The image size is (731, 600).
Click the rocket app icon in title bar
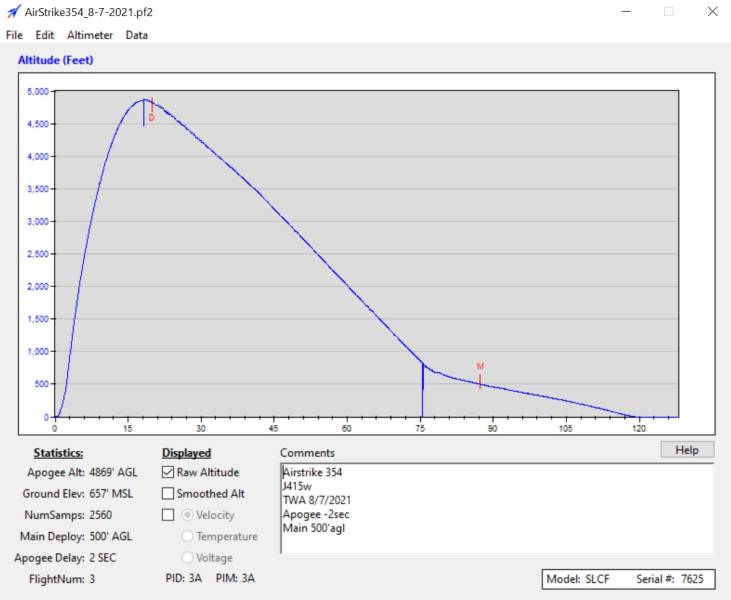point(12,12)
